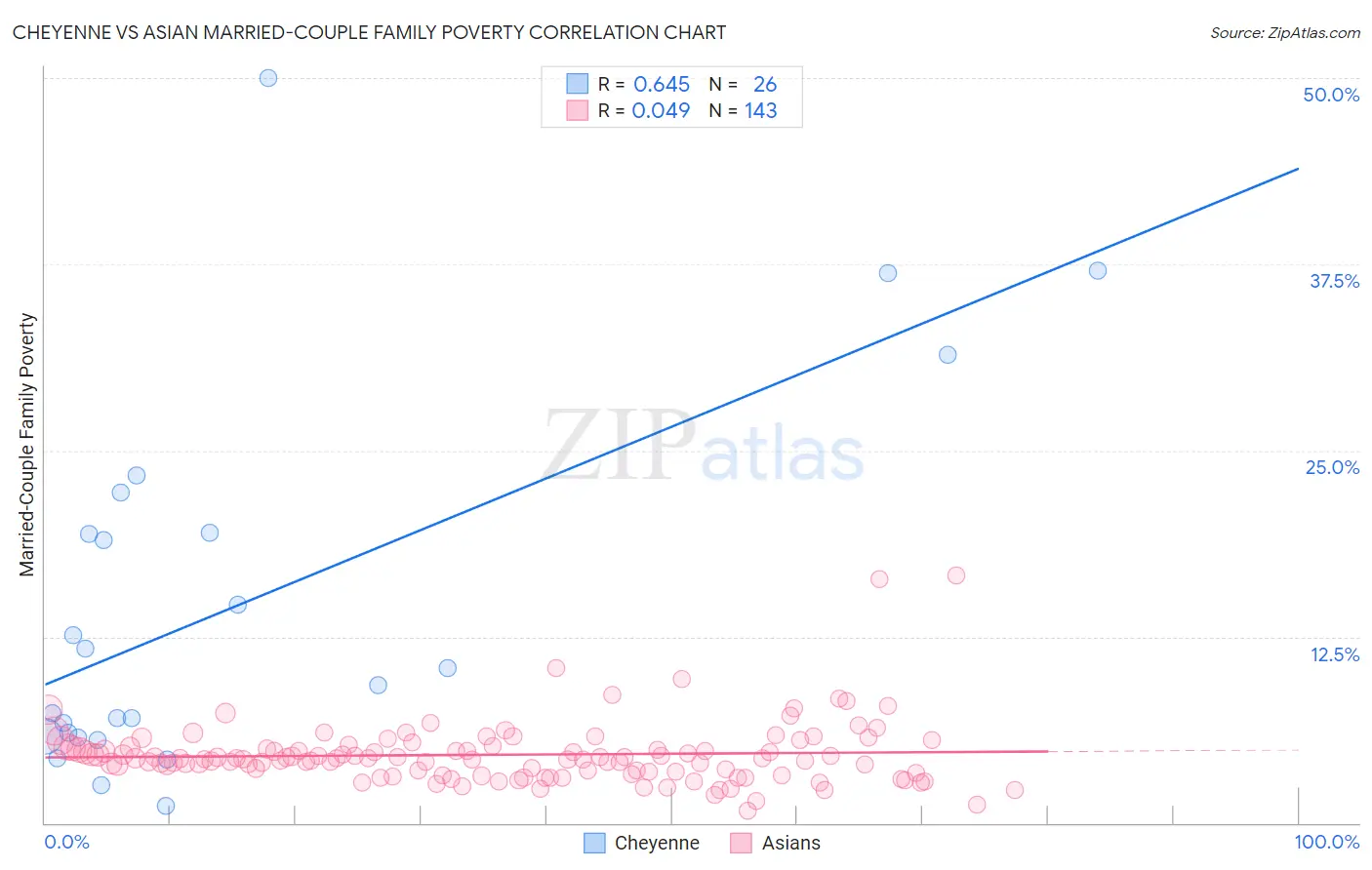Click the Cheyenne outlier point at 50%

pyautogui.click(x=268, y=78)
